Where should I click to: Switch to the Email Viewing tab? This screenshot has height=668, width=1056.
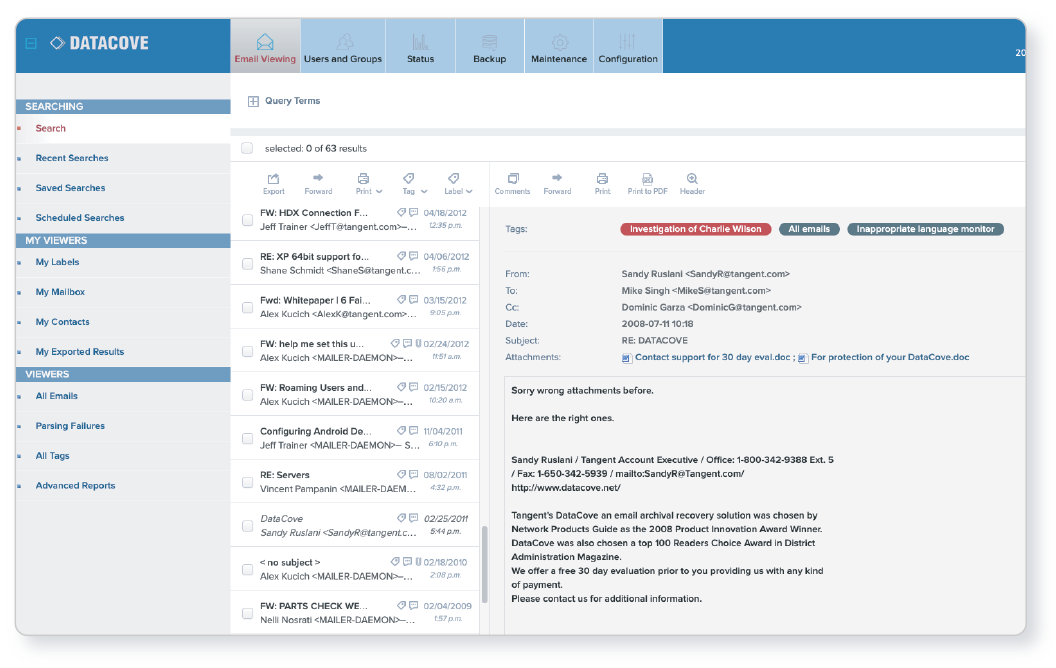point(265,46)
